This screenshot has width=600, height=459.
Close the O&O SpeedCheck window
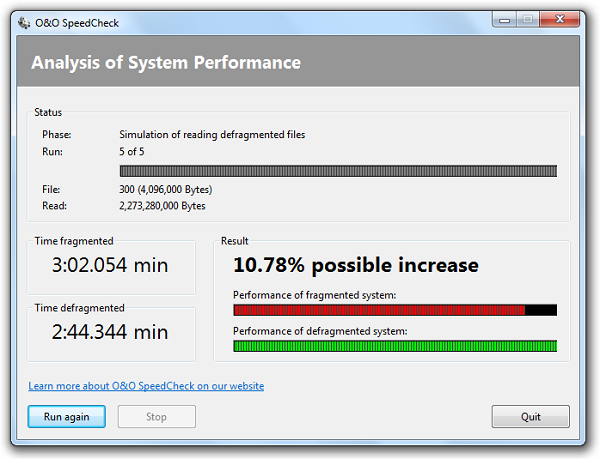560,17
